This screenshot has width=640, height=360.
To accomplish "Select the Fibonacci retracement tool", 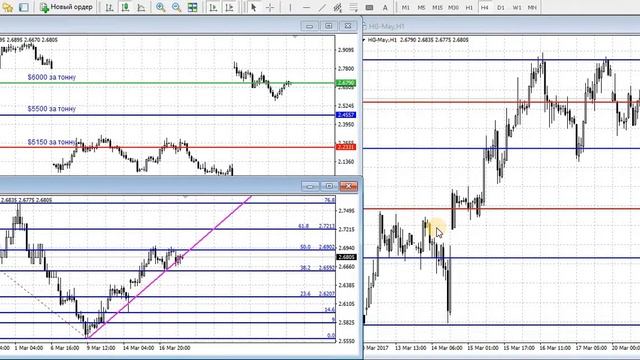I will point(353,7).
